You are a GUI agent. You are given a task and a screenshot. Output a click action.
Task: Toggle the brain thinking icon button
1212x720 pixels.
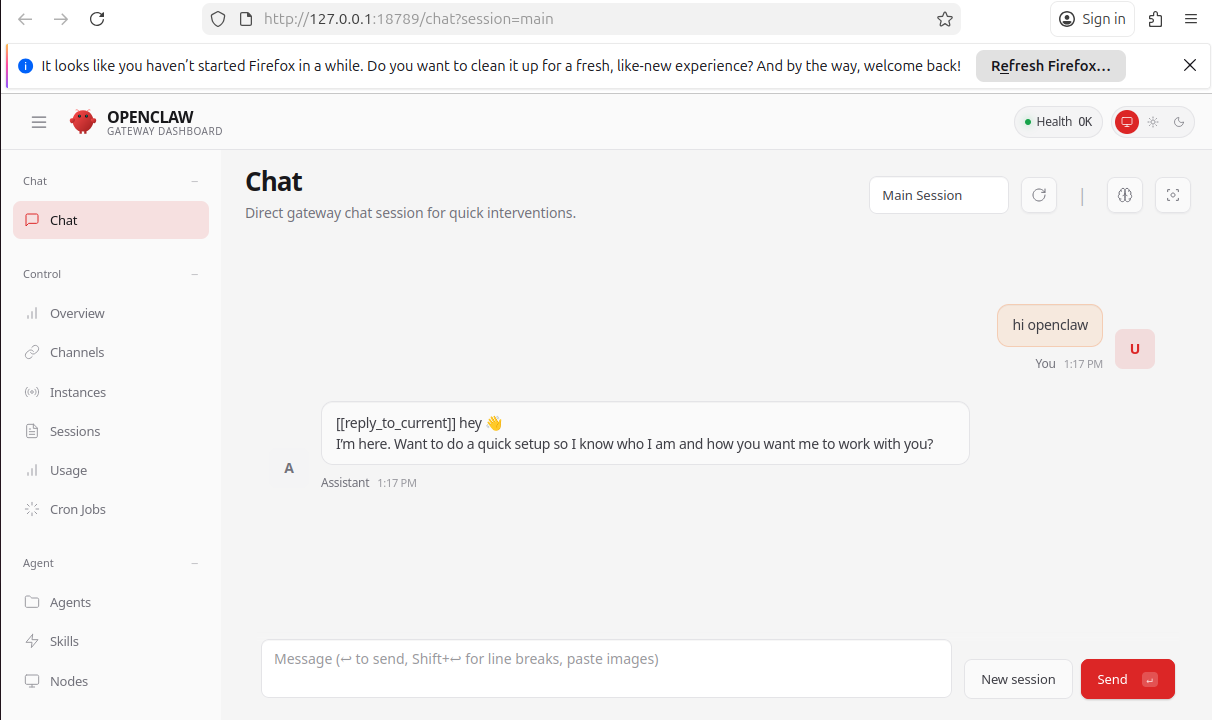pos(1124,195)
